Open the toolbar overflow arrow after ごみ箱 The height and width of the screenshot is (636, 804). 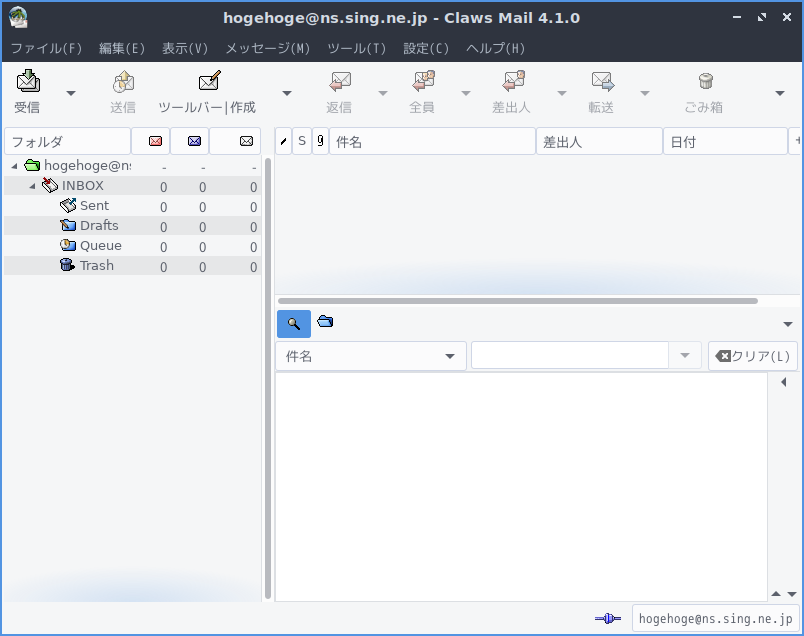(x=780, y=93)
